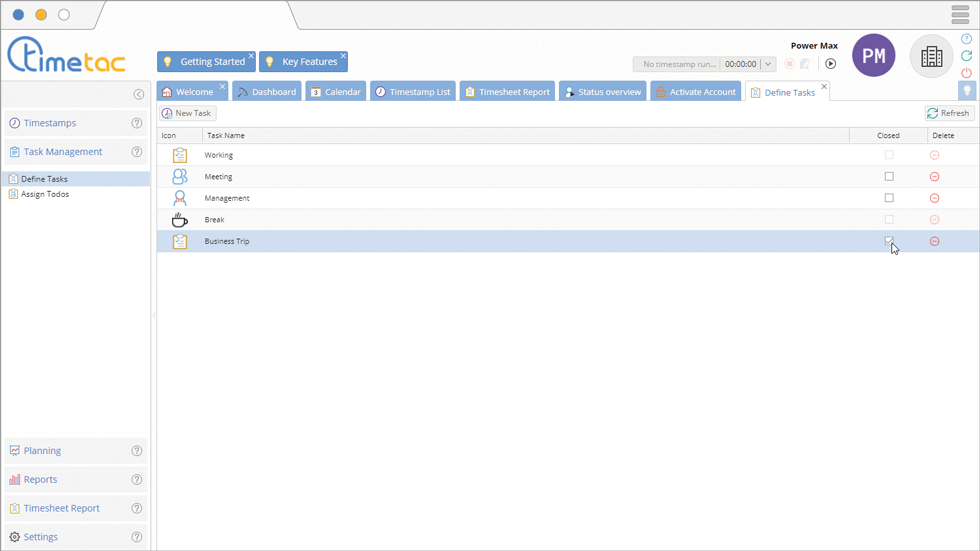
Task: Delete the Business Trip task
Action: point(934,241)
